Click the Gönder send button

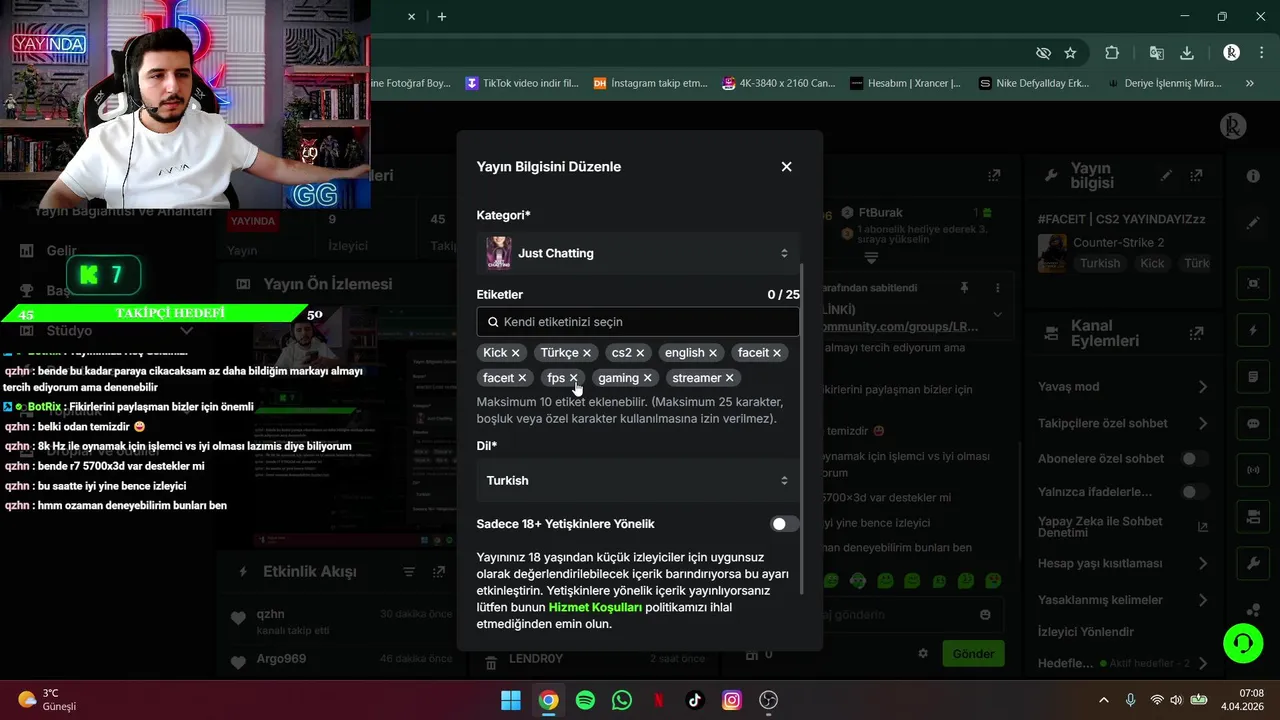pyautogui.click(x=973, y=654)
